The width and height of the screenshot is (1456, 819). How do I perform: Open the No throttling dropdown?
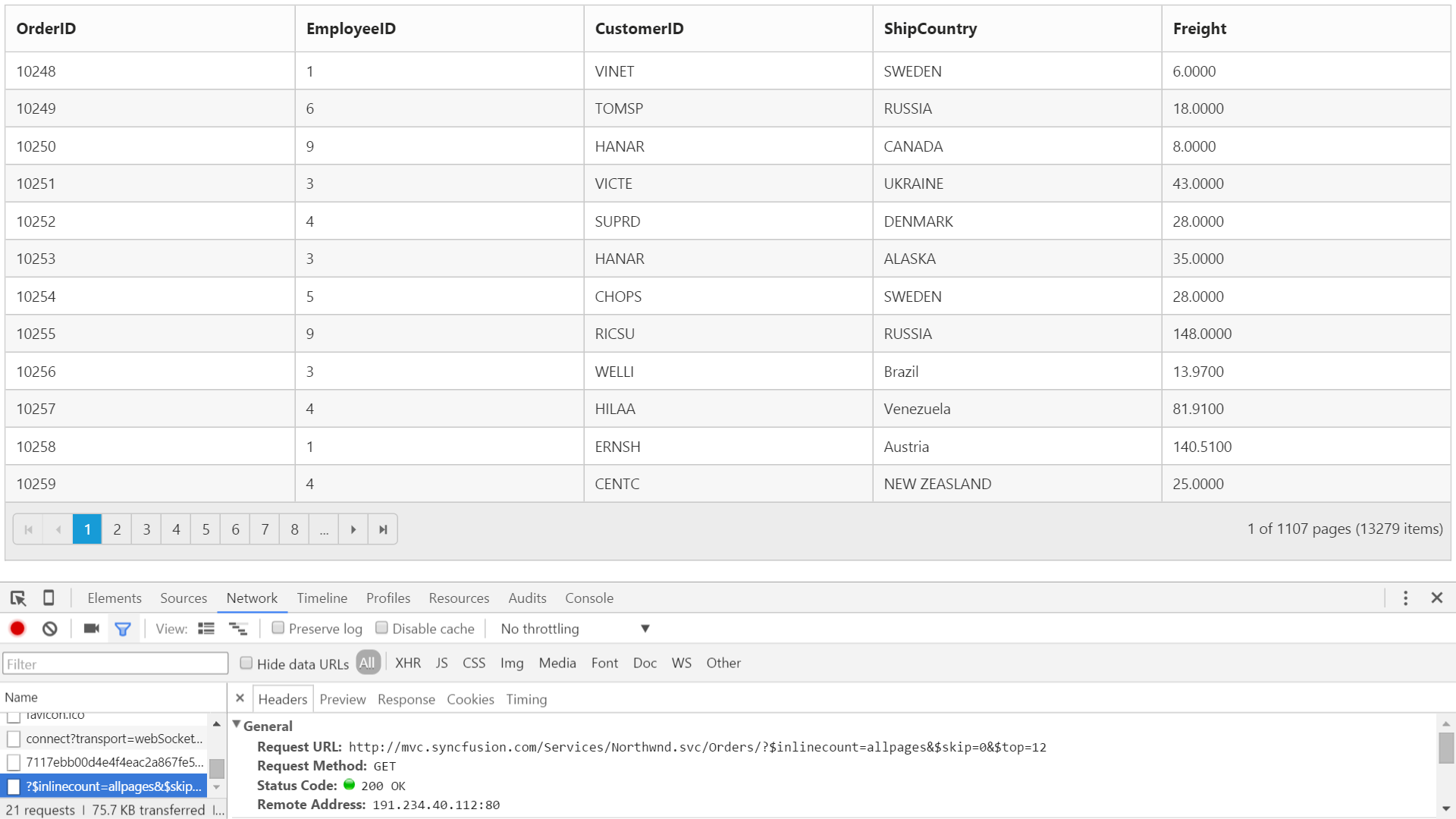click(573, 629)
